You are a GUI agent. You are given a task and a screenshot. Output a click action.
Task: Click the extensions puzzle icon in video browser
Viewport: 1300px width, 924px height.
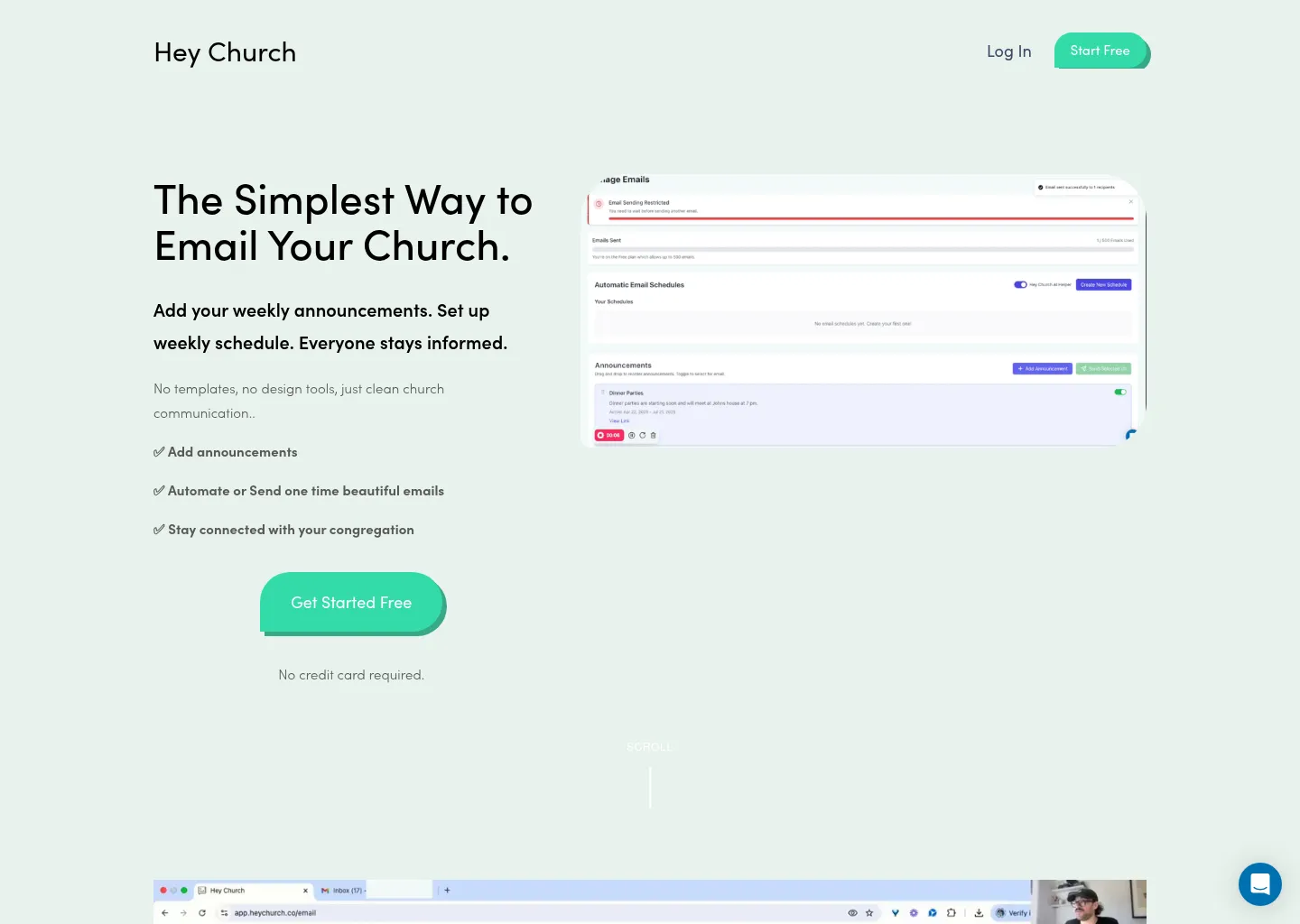click(951, 912)
